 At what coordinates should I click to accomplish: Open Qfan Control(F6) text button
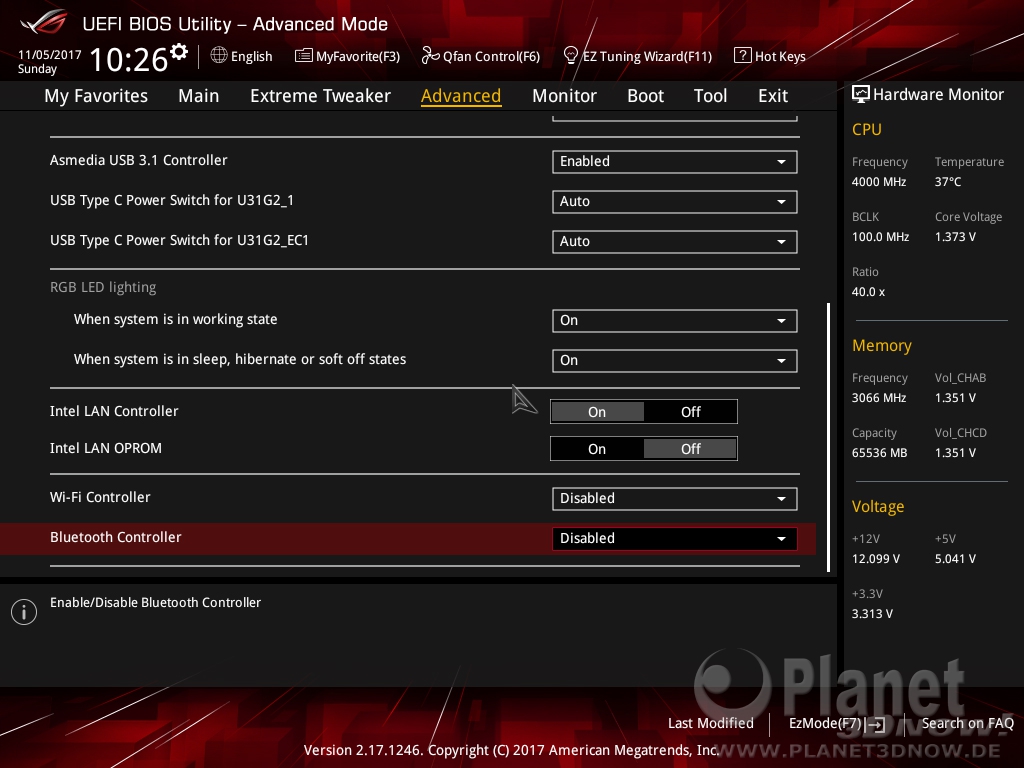491,57
